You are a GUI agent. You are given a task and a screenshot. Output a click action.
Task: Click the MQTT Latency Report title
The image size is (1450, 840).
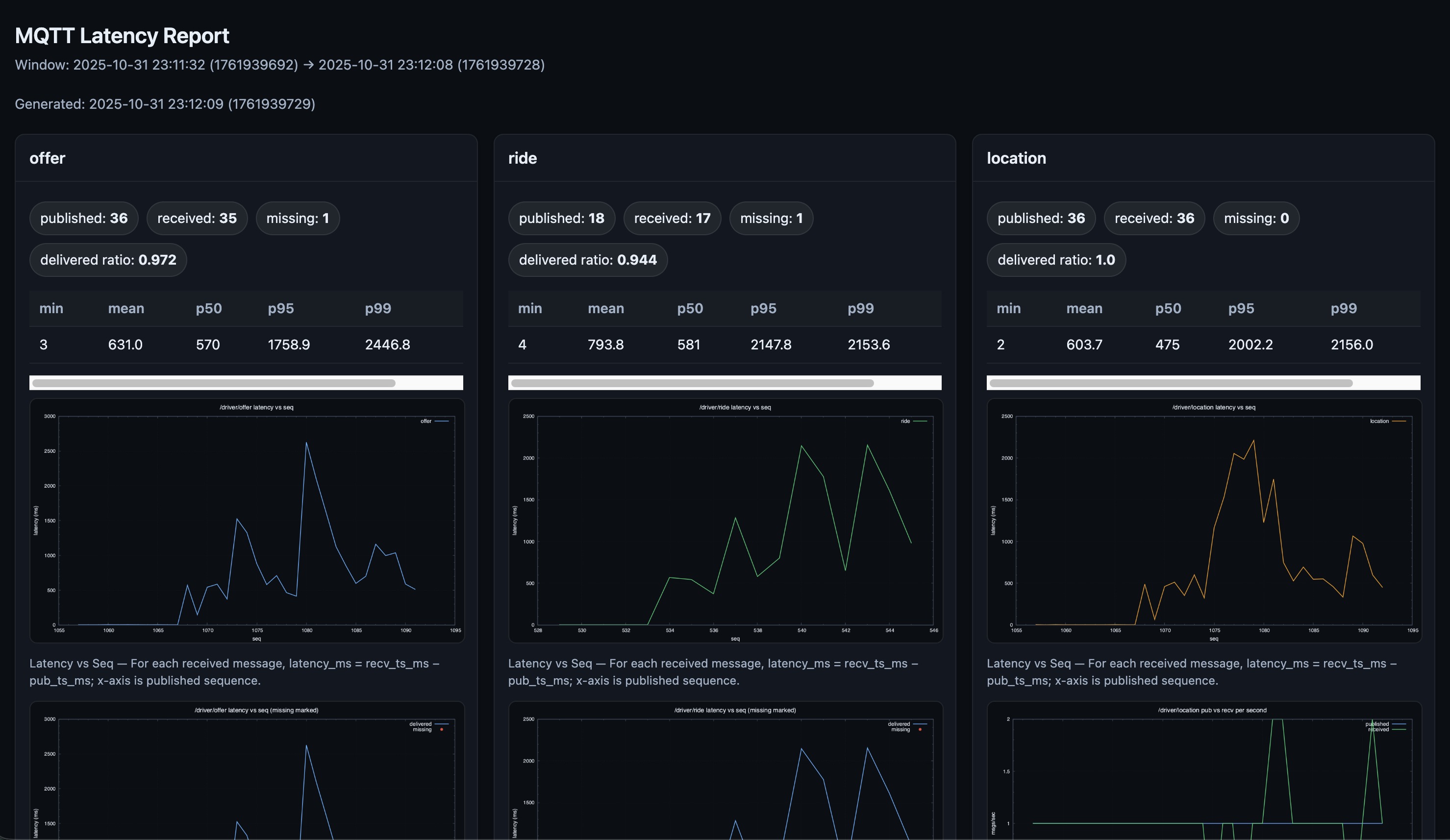click(122, 36)
